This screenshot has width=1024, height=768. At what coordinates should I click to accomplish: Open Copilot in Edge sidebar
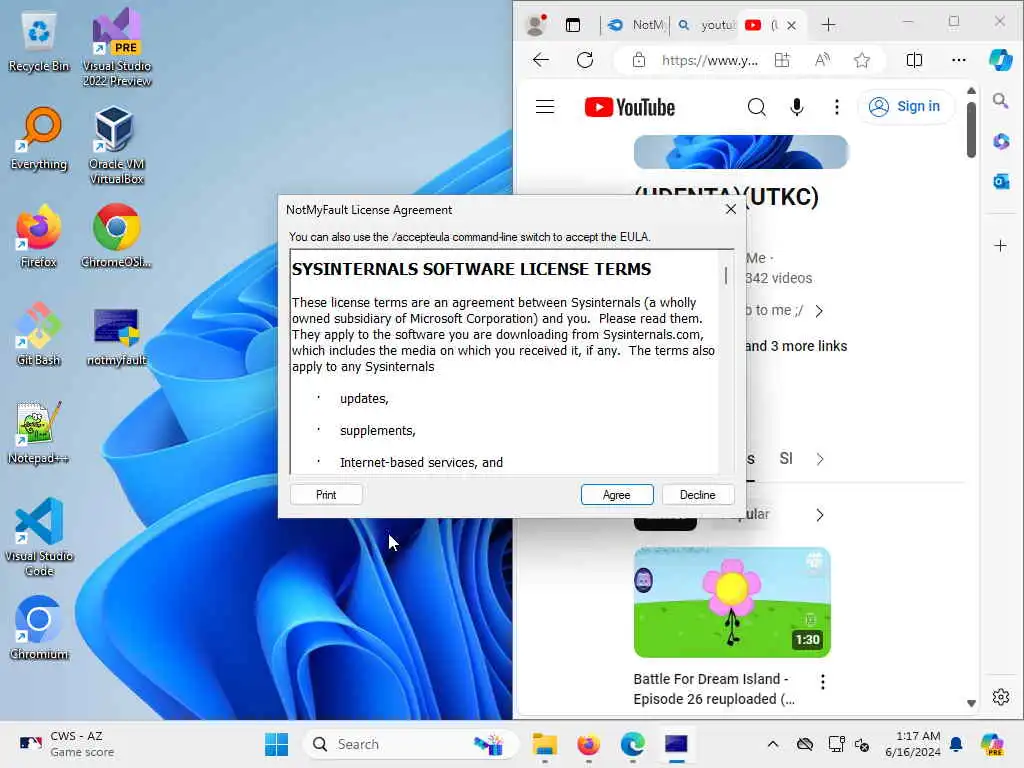[x=1000, y=60]
